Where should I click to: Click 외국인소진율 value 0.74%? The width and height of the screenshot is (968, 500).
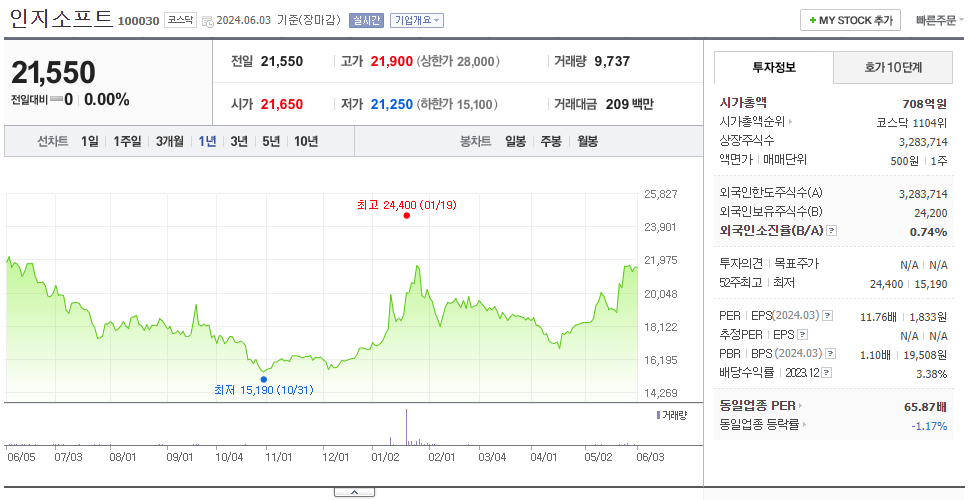pyautogui.click(x=928, y=231)
